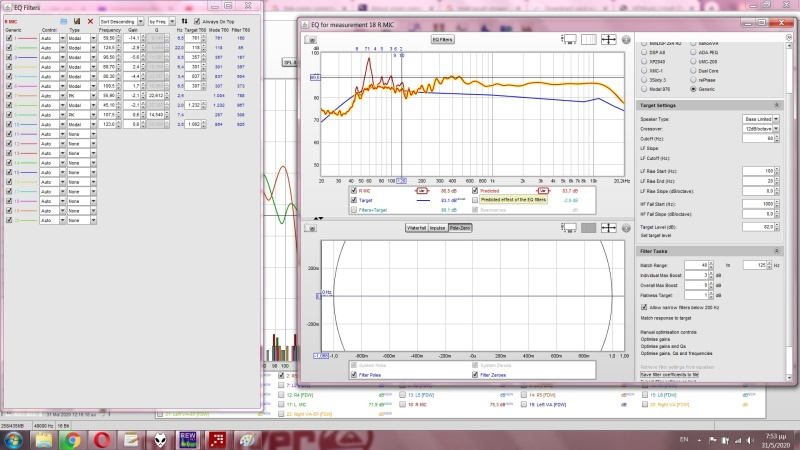Click the red X delete filters icon
The image size is (800, 450).
[x=90, y=20]
